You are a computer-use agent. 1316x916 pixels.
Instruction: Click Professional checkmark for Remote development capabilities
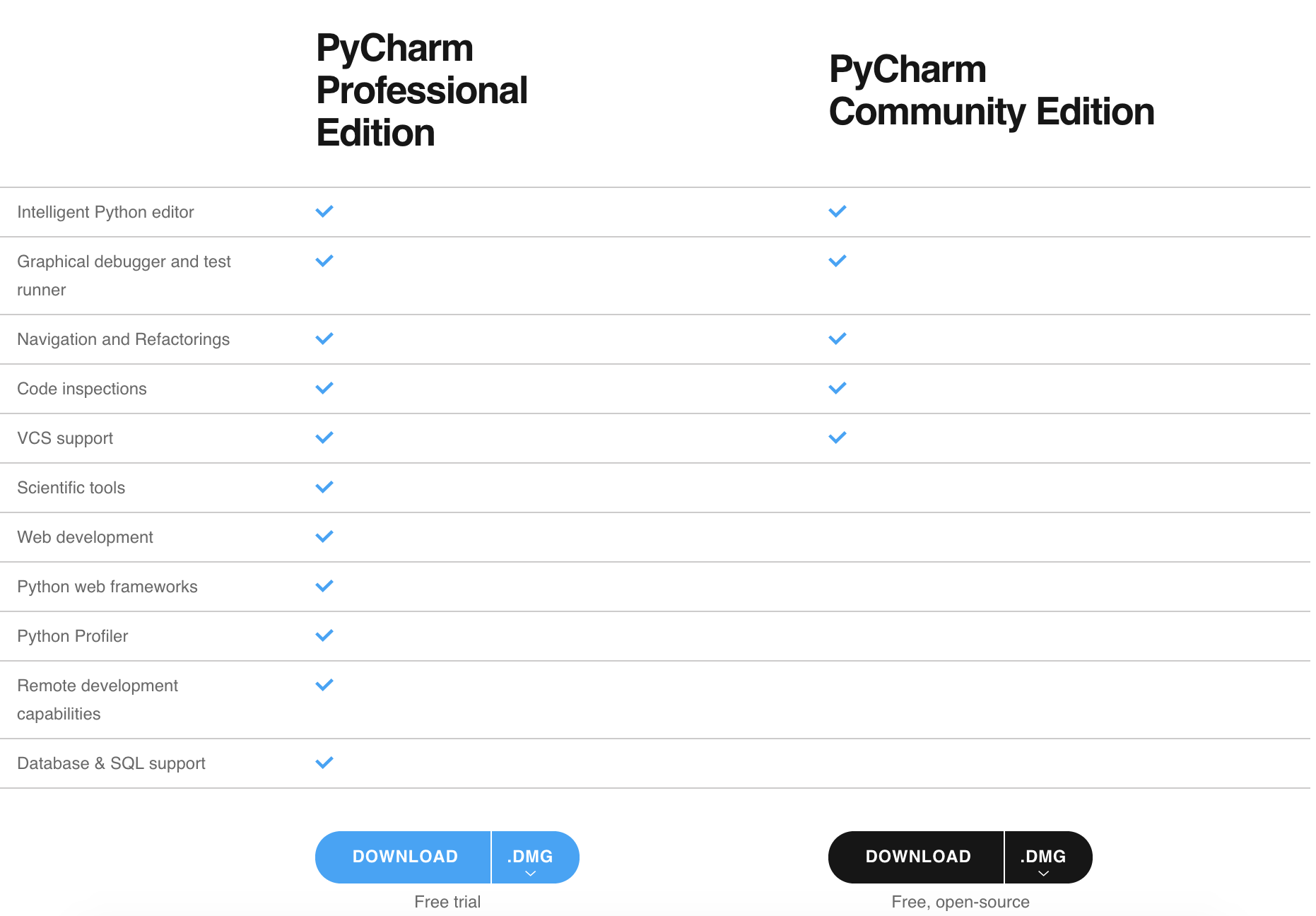[324, 685]
